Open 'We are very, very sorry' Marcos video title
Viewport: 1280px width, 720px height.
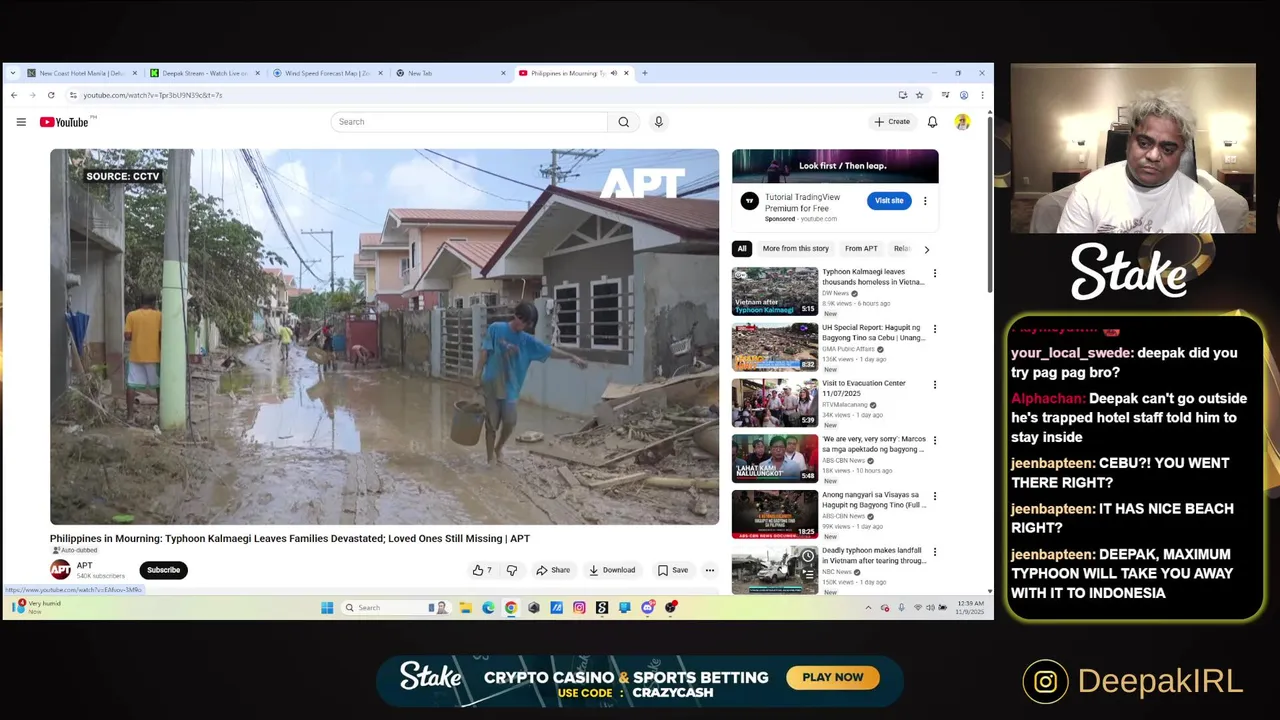point(873,444)
